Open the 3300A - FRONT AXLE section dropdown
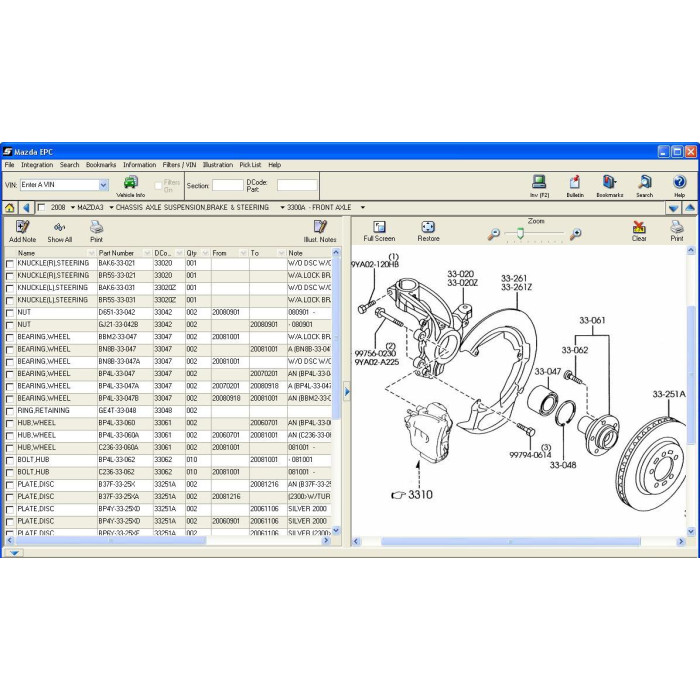 click(x=282, y=208)
